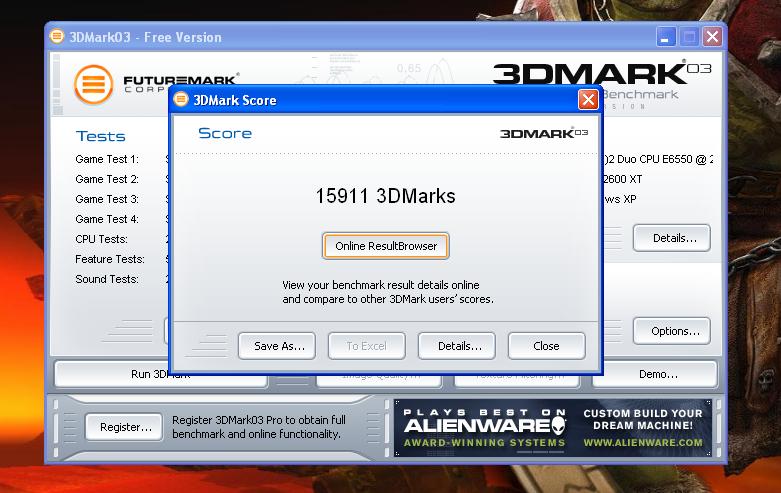Click the Game Test 4 label
781x493 pixels.
(107, 219)
